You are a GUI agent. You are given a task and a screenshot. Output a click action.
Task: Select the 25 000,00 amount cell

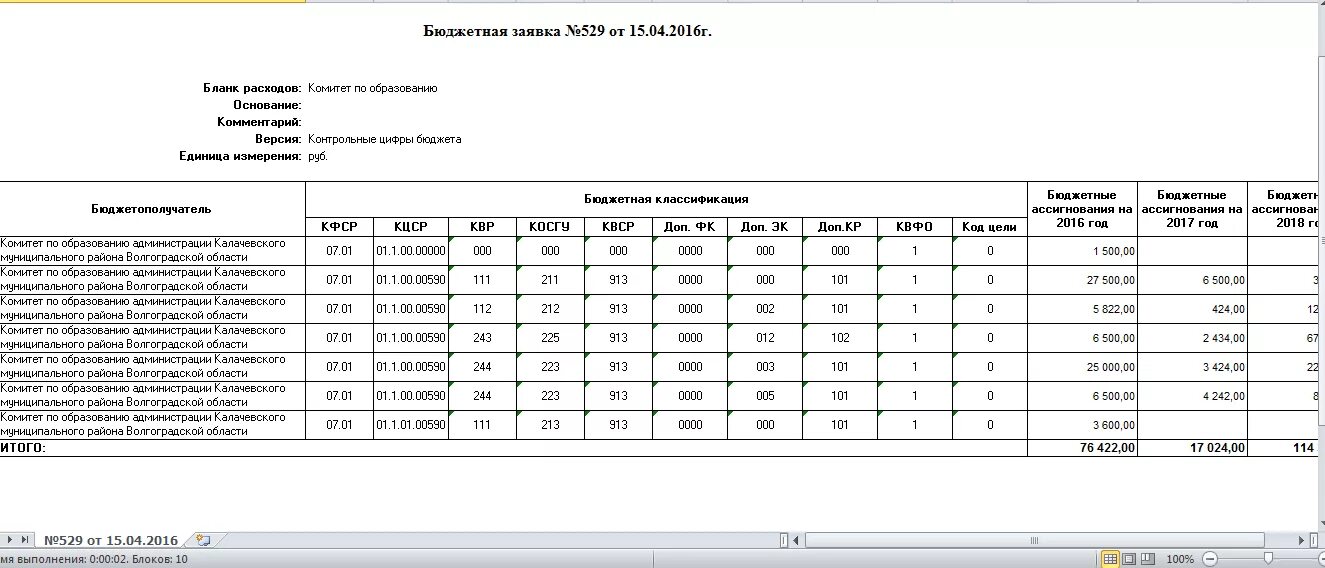tap(1083, 367)
